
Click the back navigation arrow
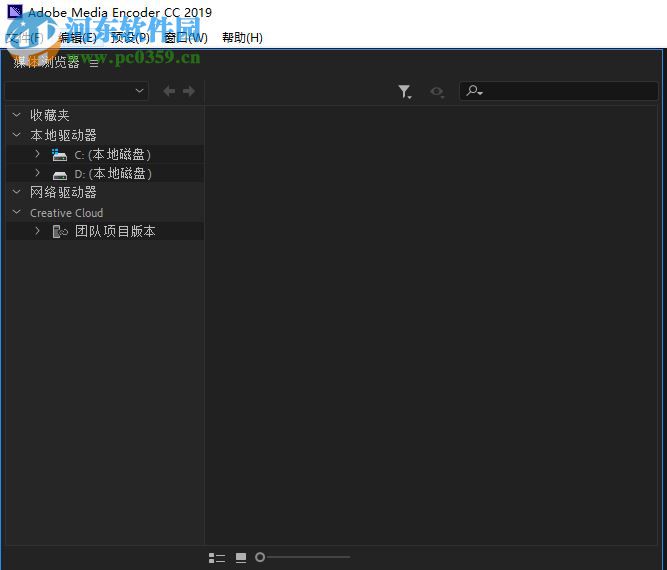point(169,91)
